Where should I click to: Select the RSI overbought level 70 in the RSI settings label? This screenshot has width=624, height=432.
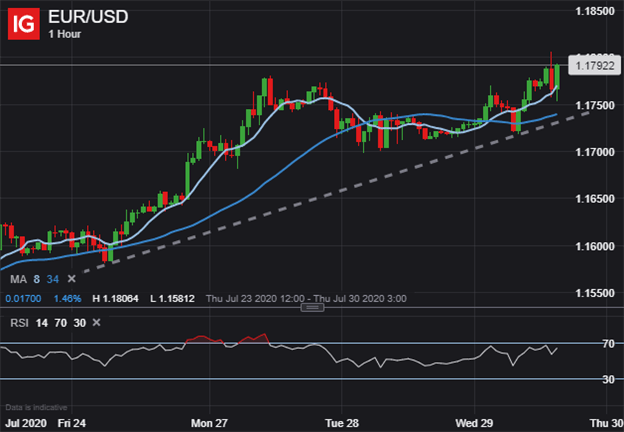click(x=60, y=323)
